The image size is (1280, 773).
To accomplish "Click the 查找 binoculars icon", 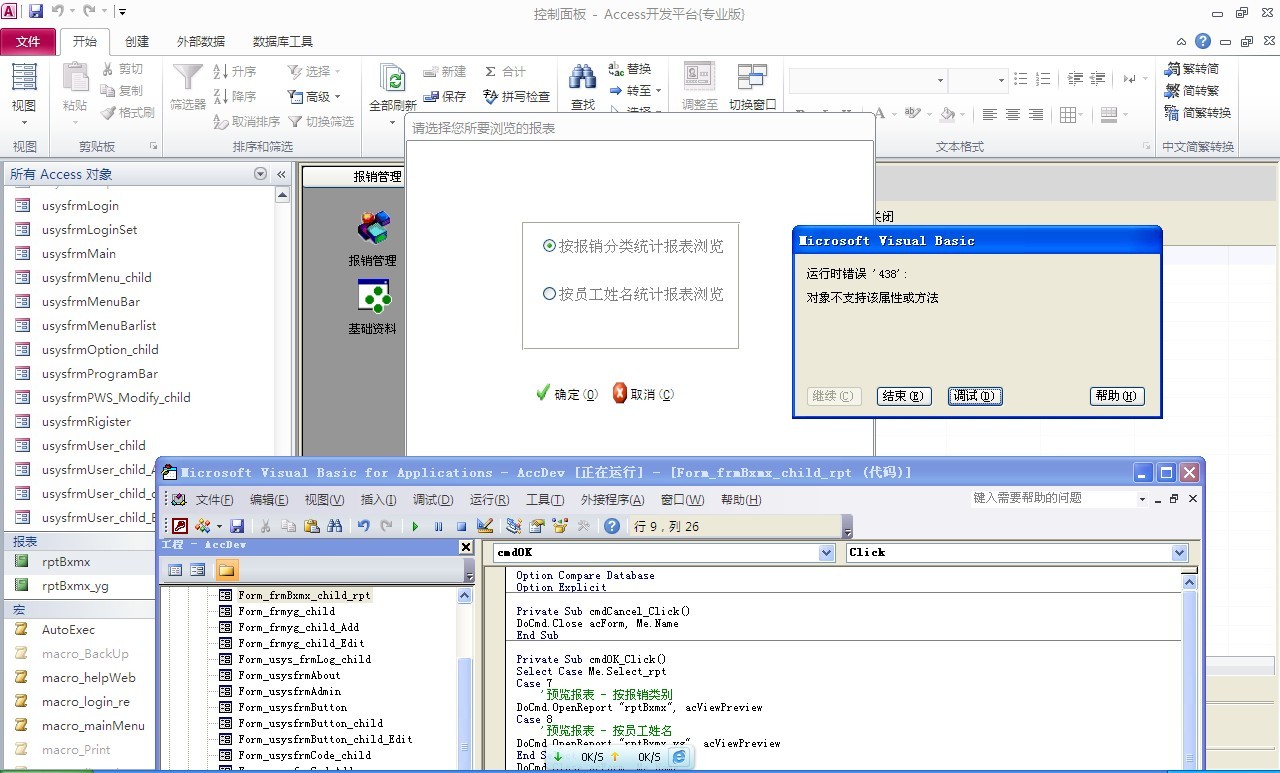I will click(x=583, y=78).
